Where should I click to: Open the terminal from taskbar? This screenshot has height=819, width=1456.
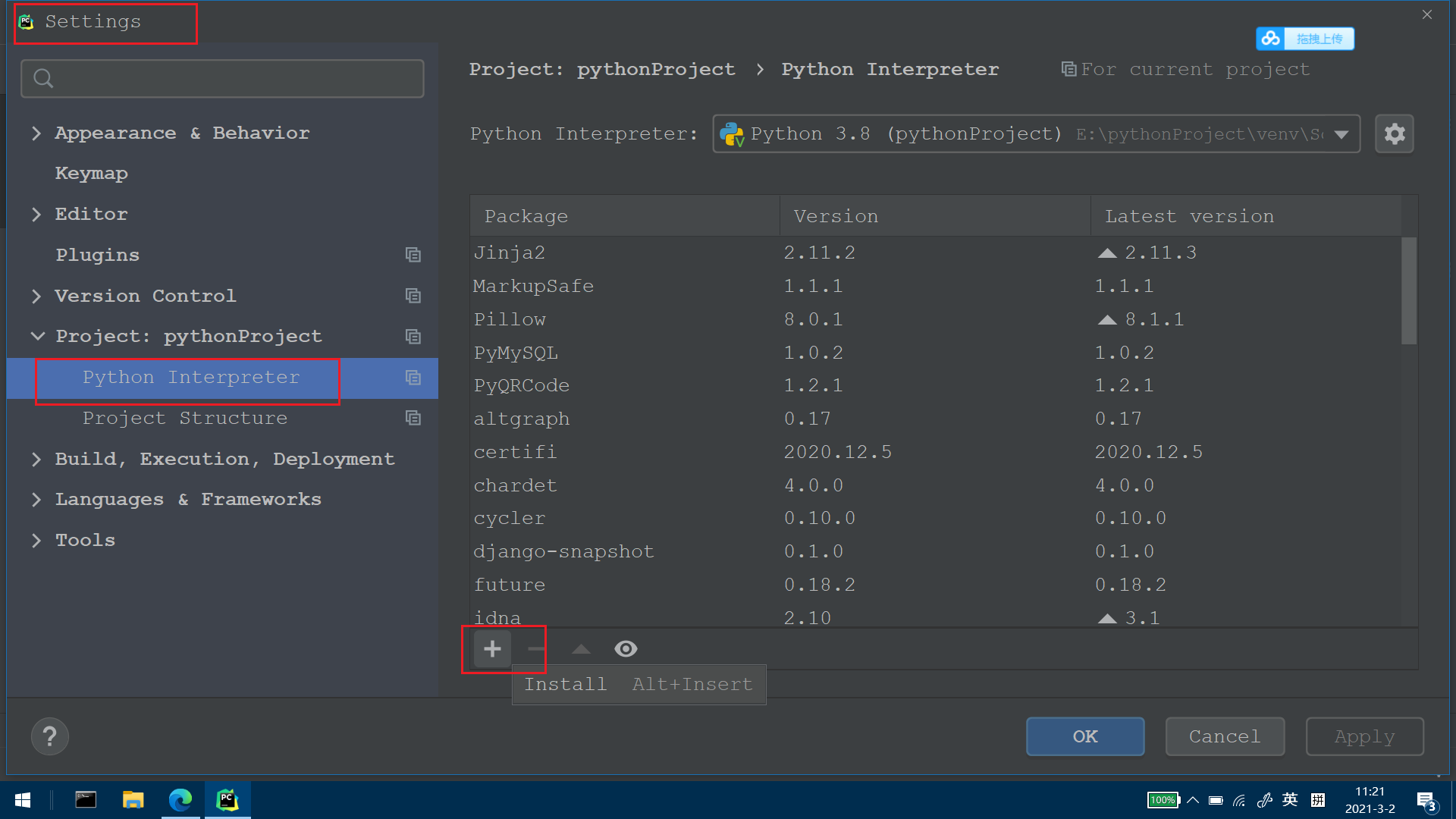click(86, 800)
